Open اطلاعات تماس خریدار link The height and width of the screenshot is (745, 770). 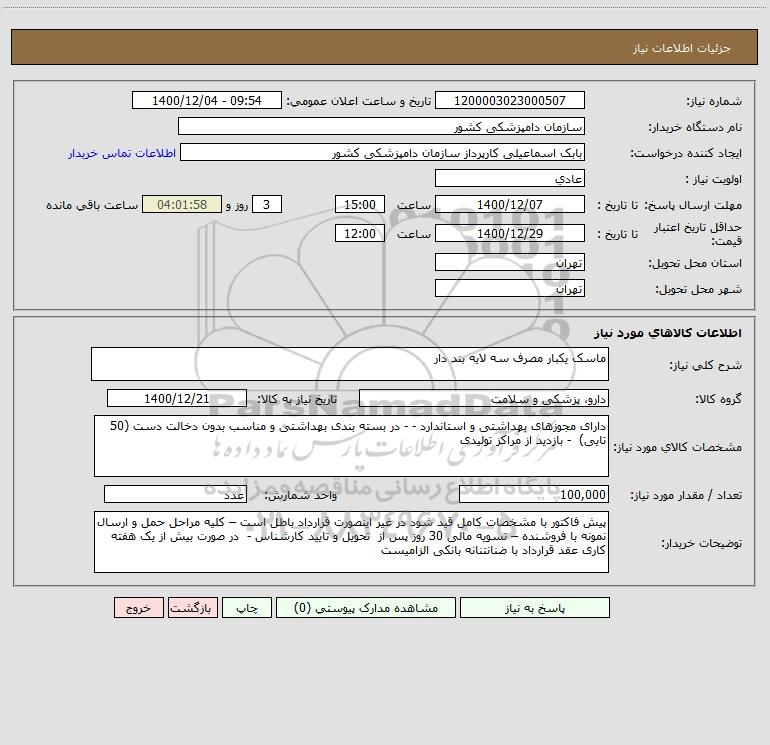pyautogui.click(x=122, y=153)
